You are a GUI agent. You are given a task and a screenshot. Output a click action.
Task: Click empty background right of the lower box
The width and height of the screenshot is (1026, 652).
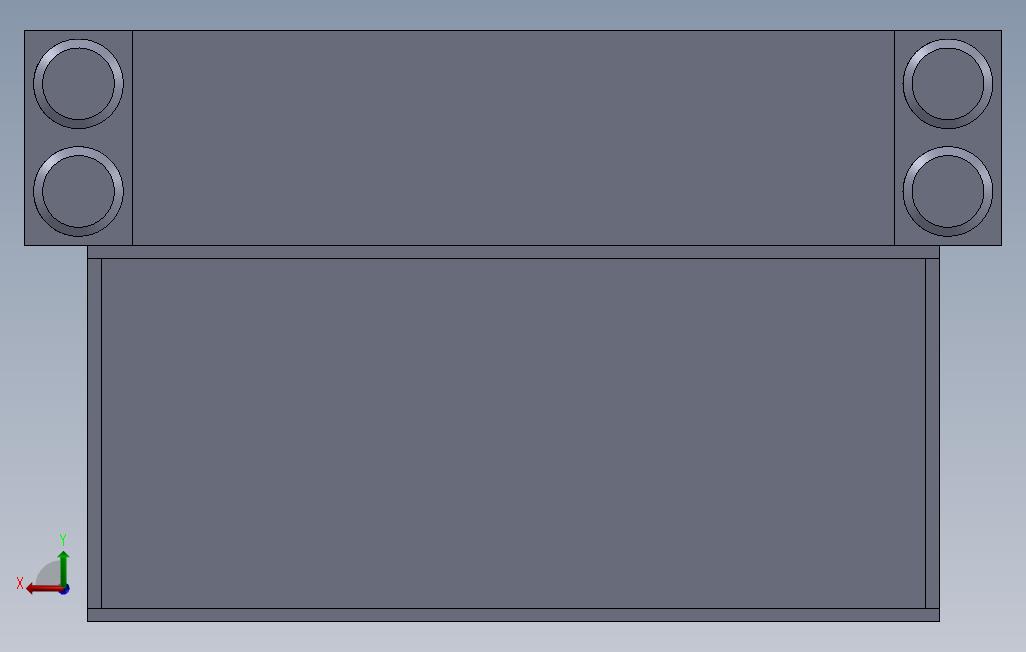point(983,433)
